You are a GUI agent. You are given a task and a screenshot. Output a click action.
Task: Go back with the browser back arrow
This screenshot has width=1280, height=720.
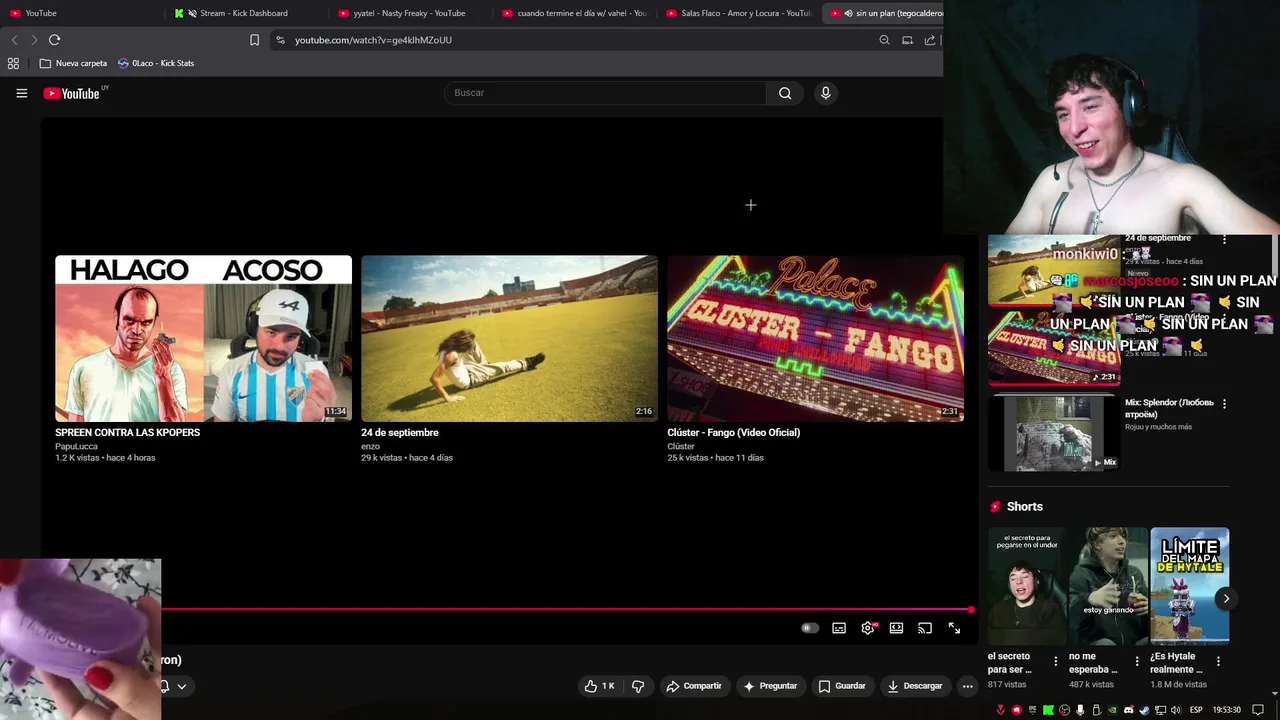14,40
